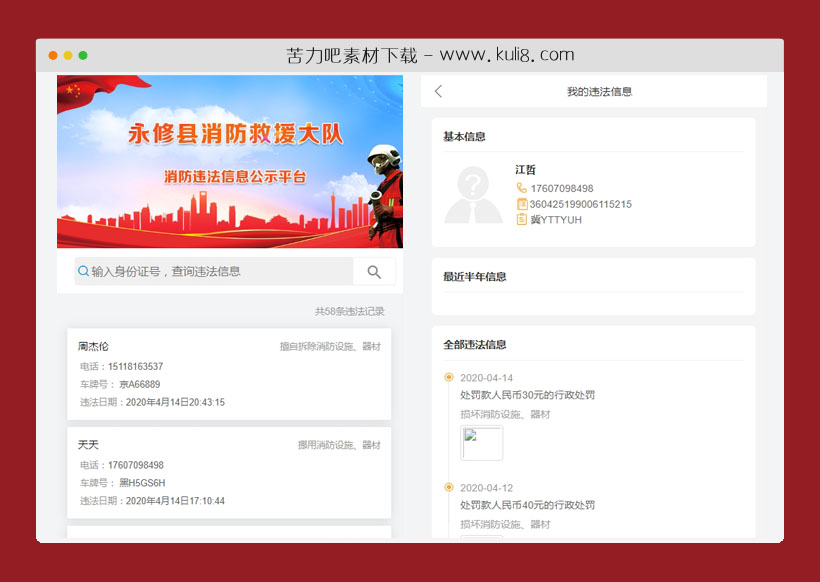The width and height of the screenshot is (820, 582).
Task: Click the magnifier icon inside the search placeholder
Action: tap(82, 271)
